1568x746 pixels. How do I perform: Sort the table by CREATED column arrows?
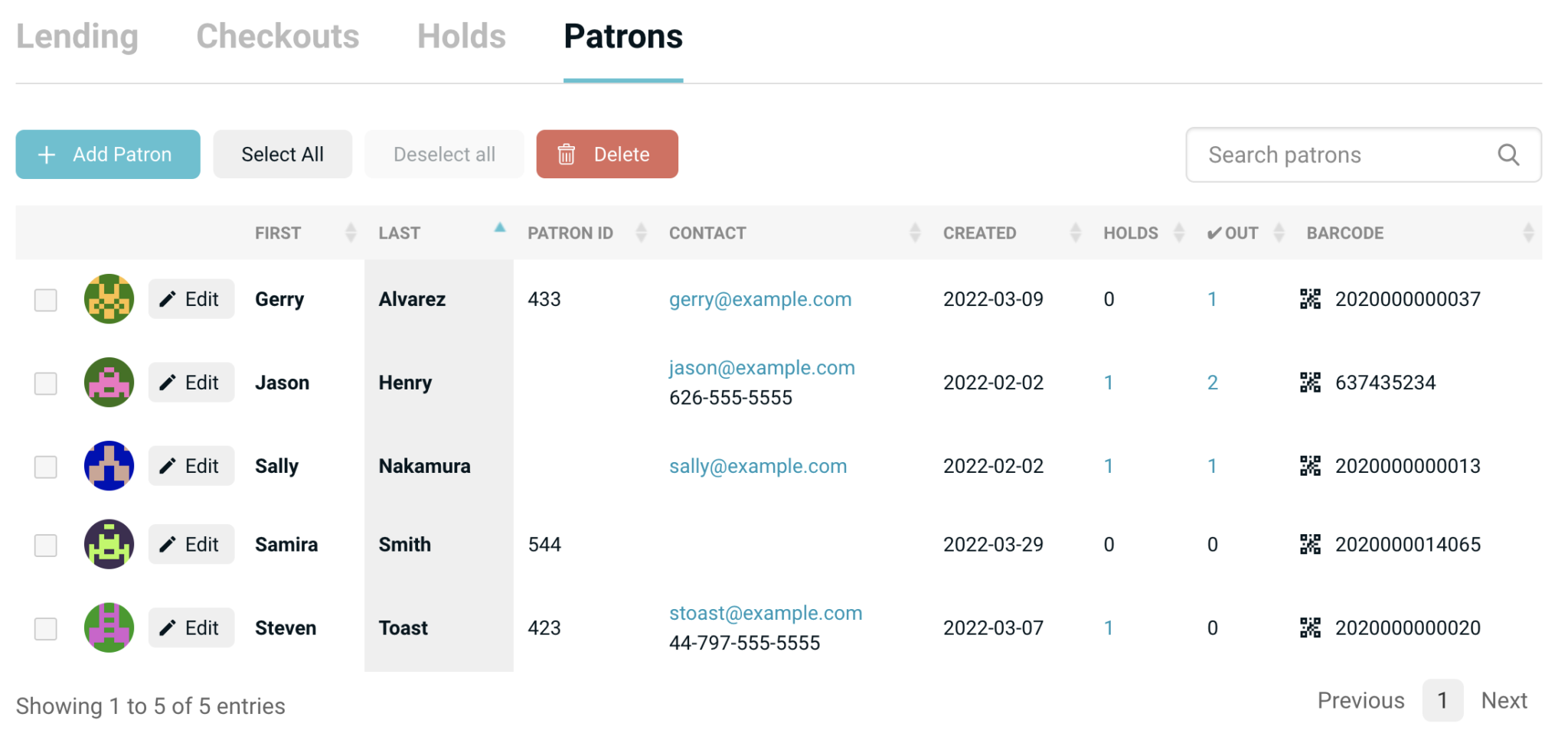tap(1077, 232)
